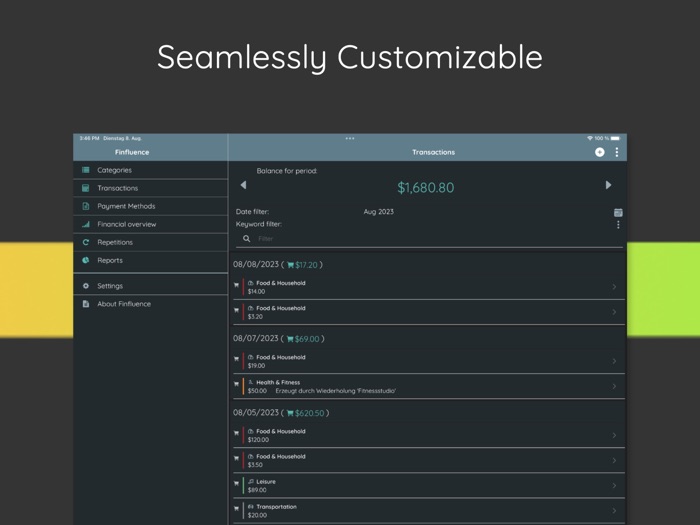This screenshot has height=525, width=700.
Task: Click the Transportation category label
Action: point(276,507)
